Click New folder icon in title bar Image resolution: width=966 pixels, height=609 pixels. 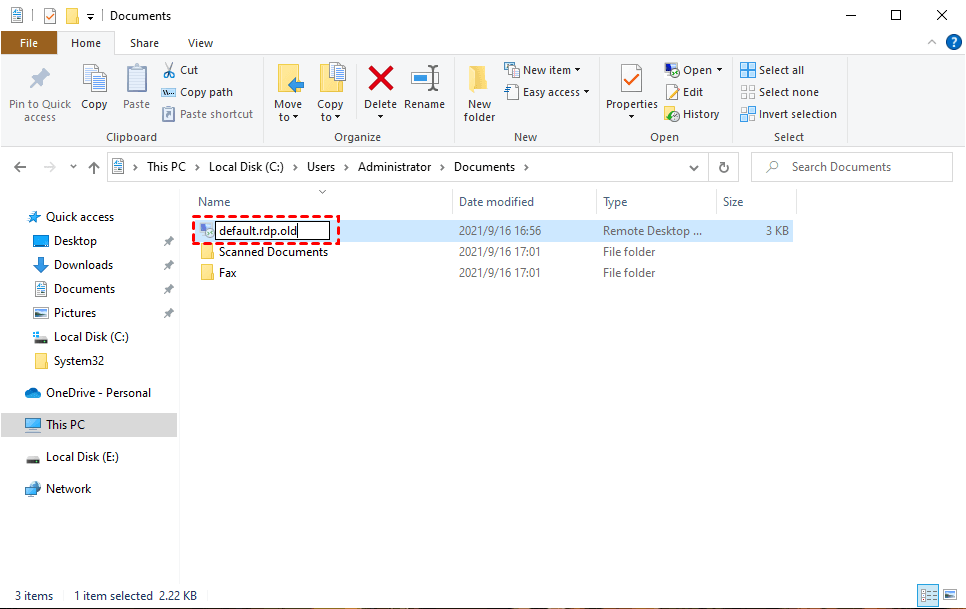tap(72, 15)
